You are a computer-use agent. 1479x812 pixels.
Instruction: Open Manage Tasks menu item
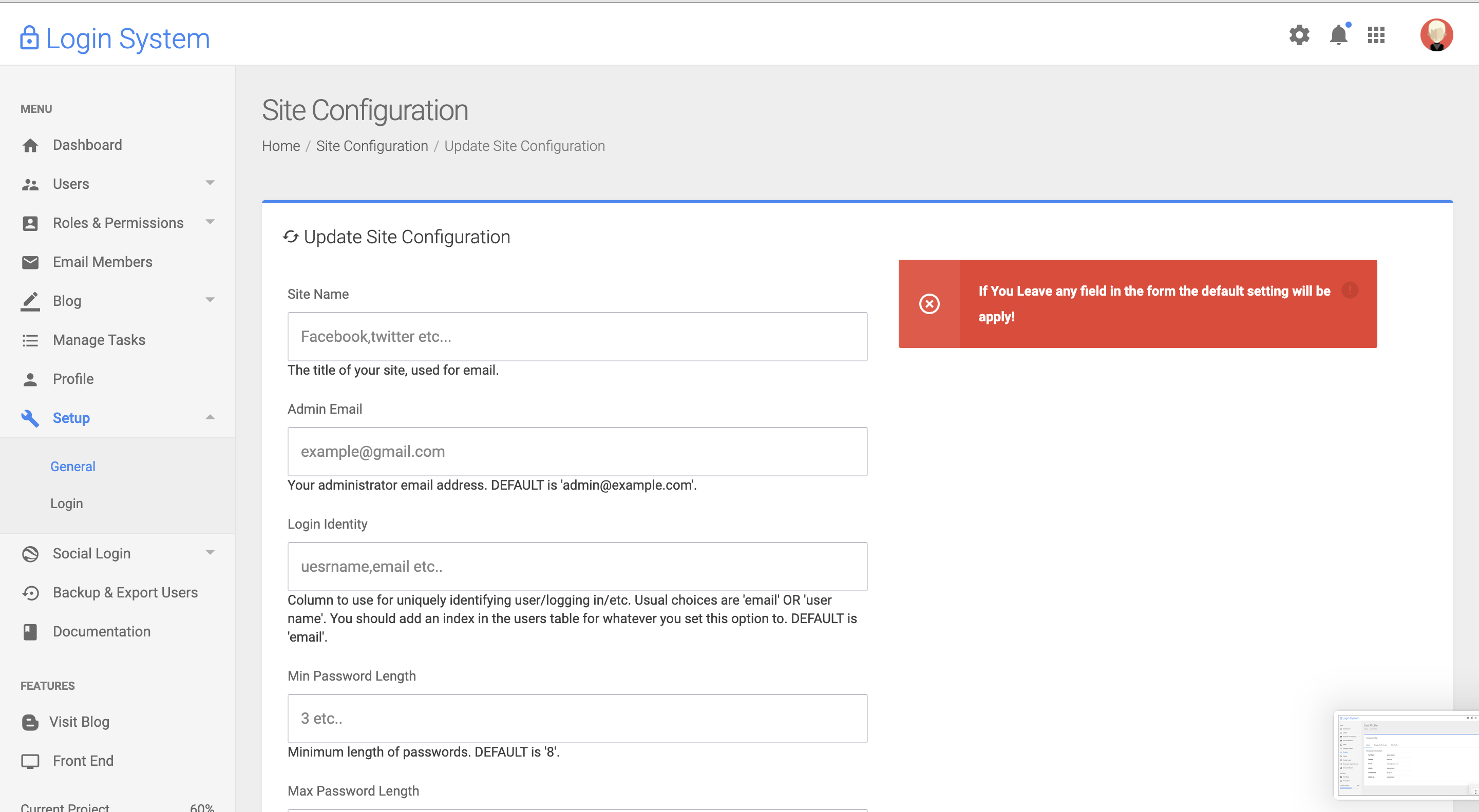coord(99,340)
